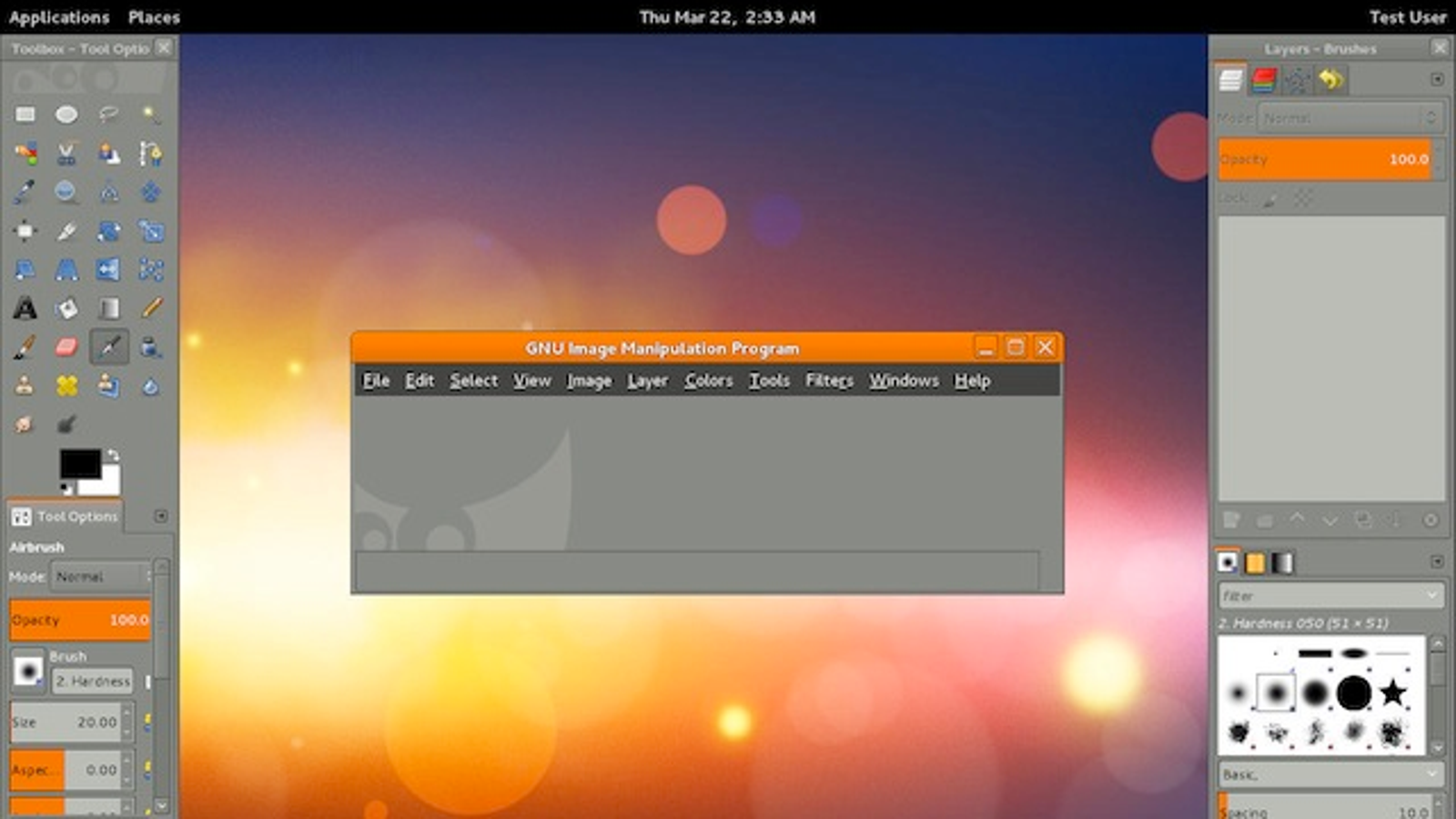Open the Filters menu

point(829,380)
